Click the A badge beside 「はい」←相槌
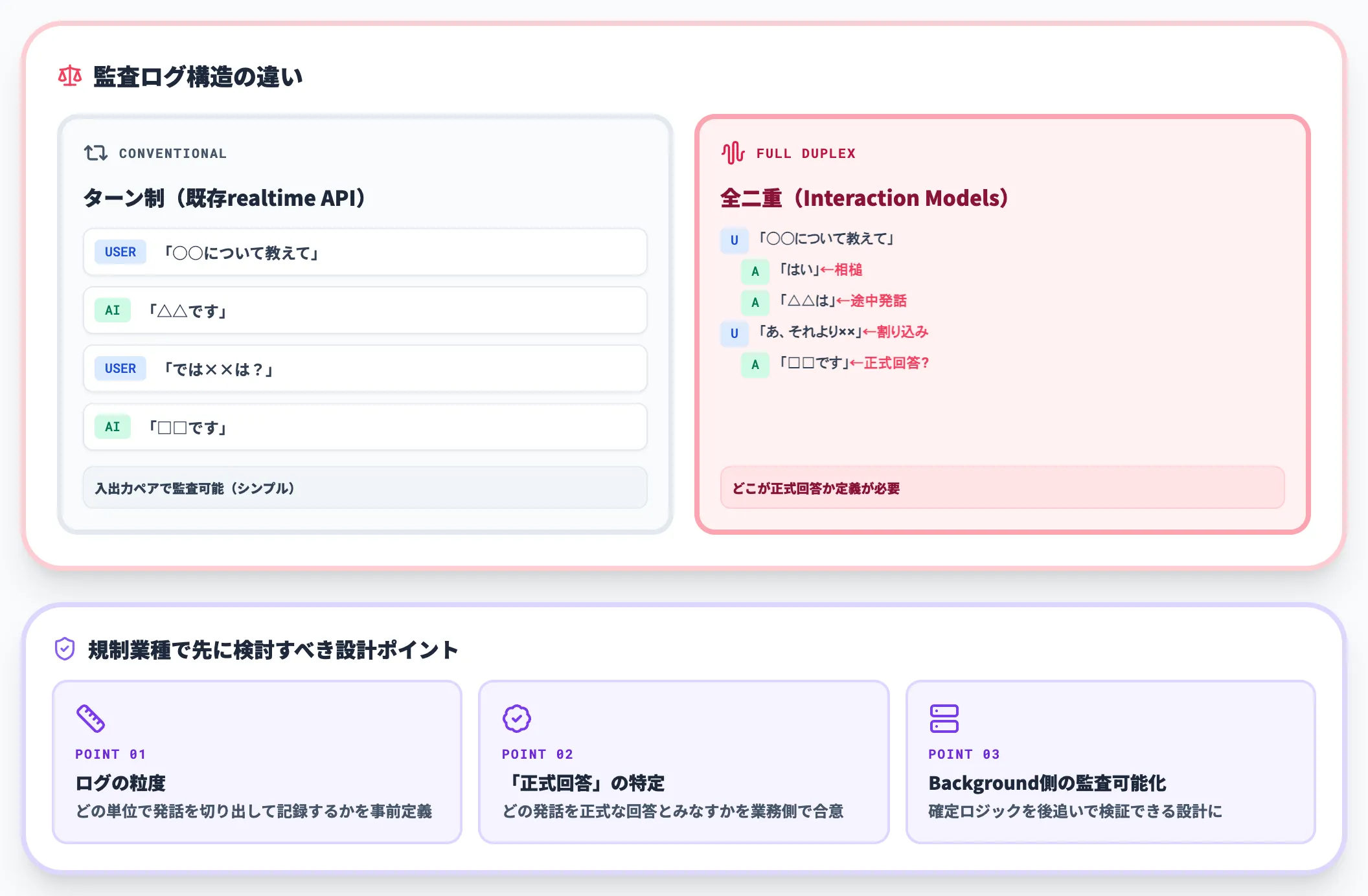This screenshot has height=896, width=1368. pyautogui.click(x=755, y=271)
